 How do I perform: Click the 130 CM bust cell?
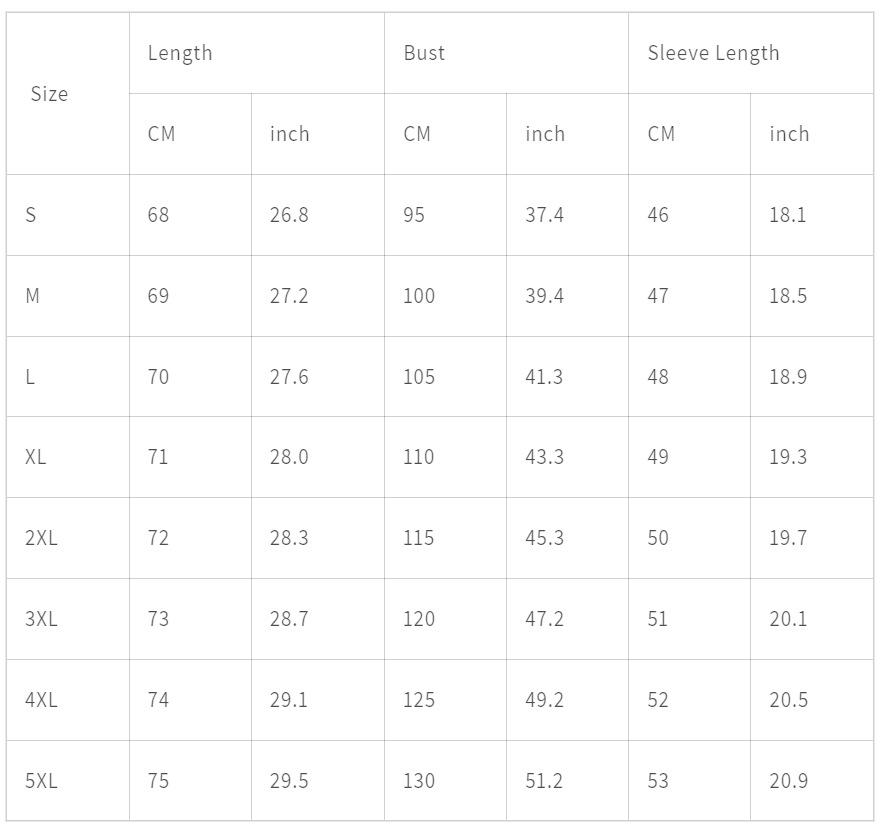pos(419,781)
